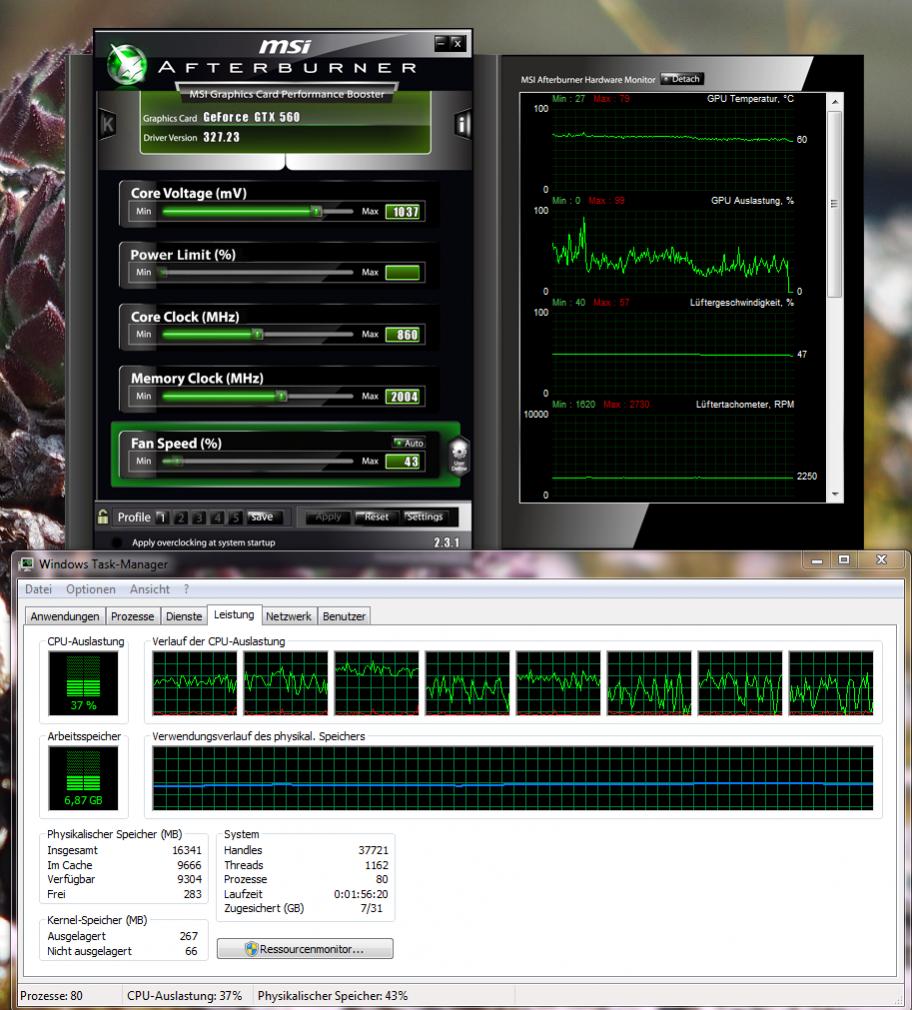The height and width of the screenshot is (1010, 912).
Task: Click the Arbeitsspeicher 6,87 GB gauge
Action: [83, 777]
